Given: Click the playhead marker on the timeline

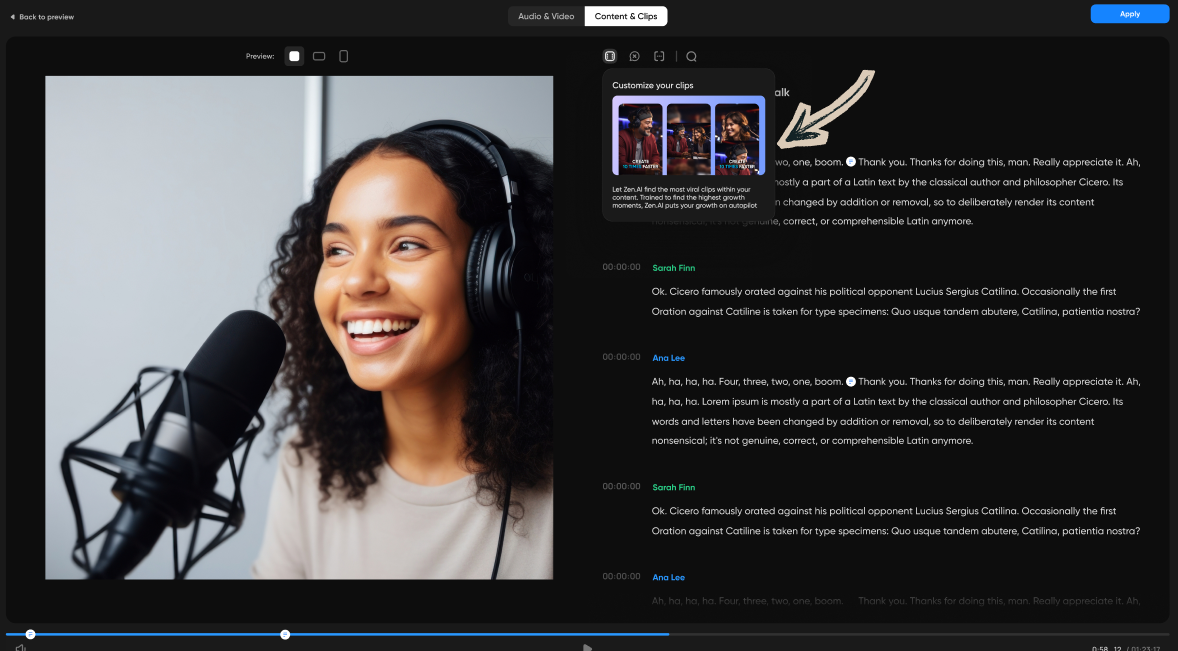Looking at the screenshot, I should [x=285, y=633].
